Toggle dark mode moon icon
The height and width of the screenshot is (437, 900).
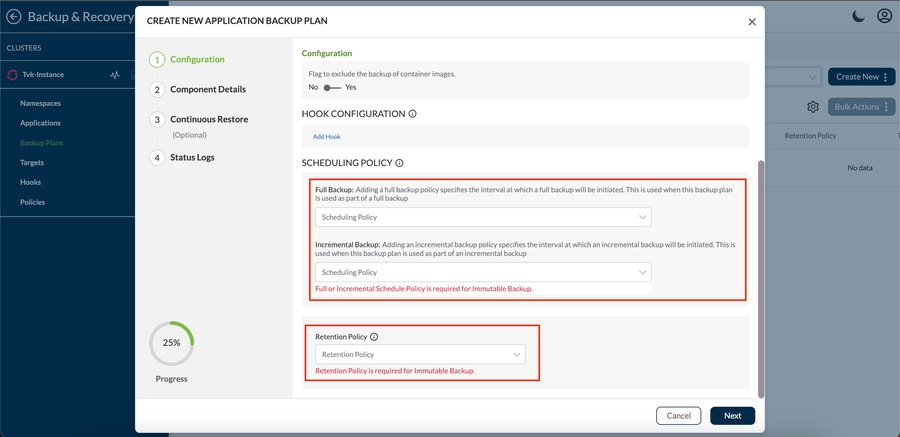pyautogui.click(x=859, y=16)
